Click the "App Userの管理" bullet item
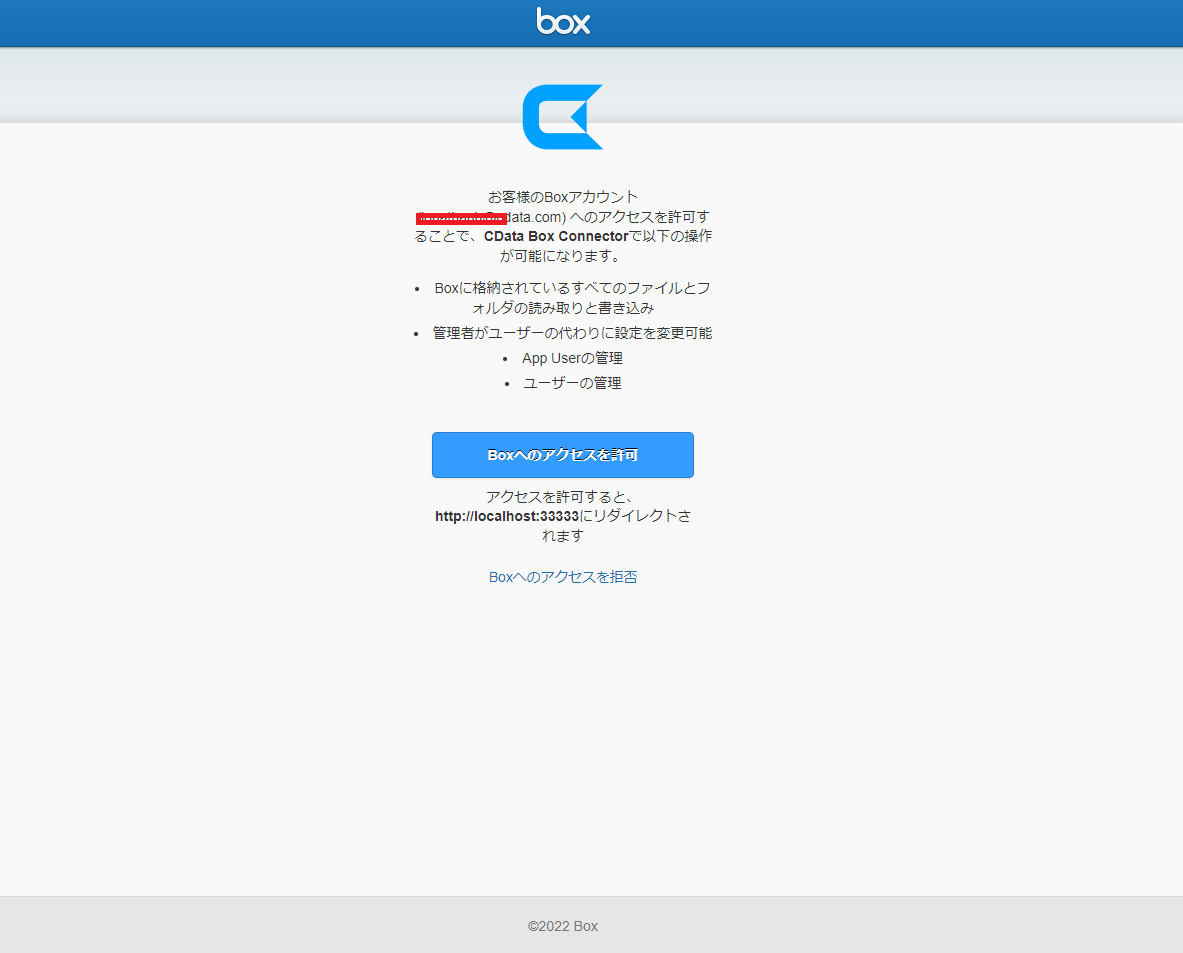This screenshot has width=1183, height=953. pos(571,357)
